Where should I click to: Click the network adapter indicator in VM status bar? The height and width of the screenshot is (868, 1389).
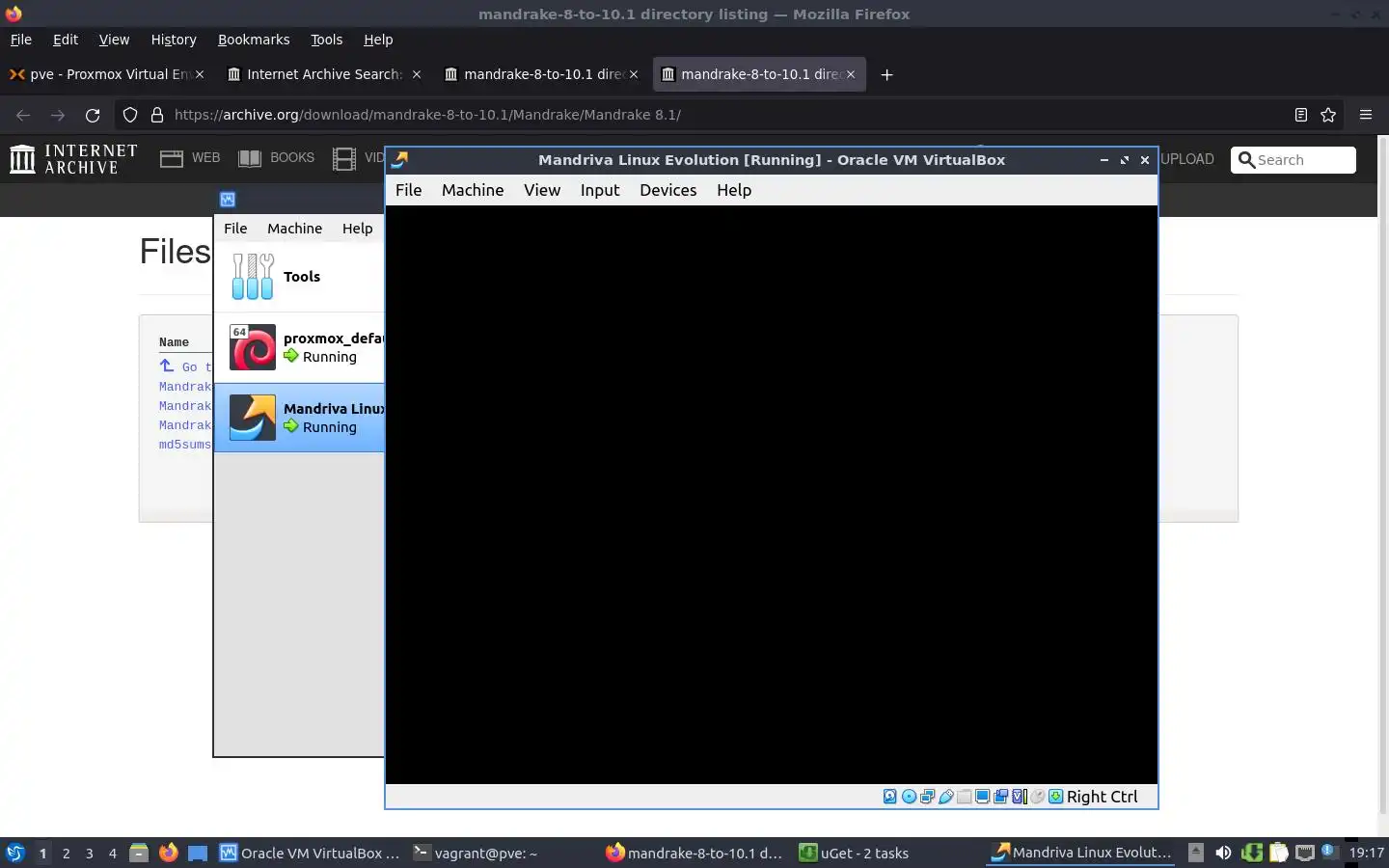pyautogui.click(x=927, y=797)
